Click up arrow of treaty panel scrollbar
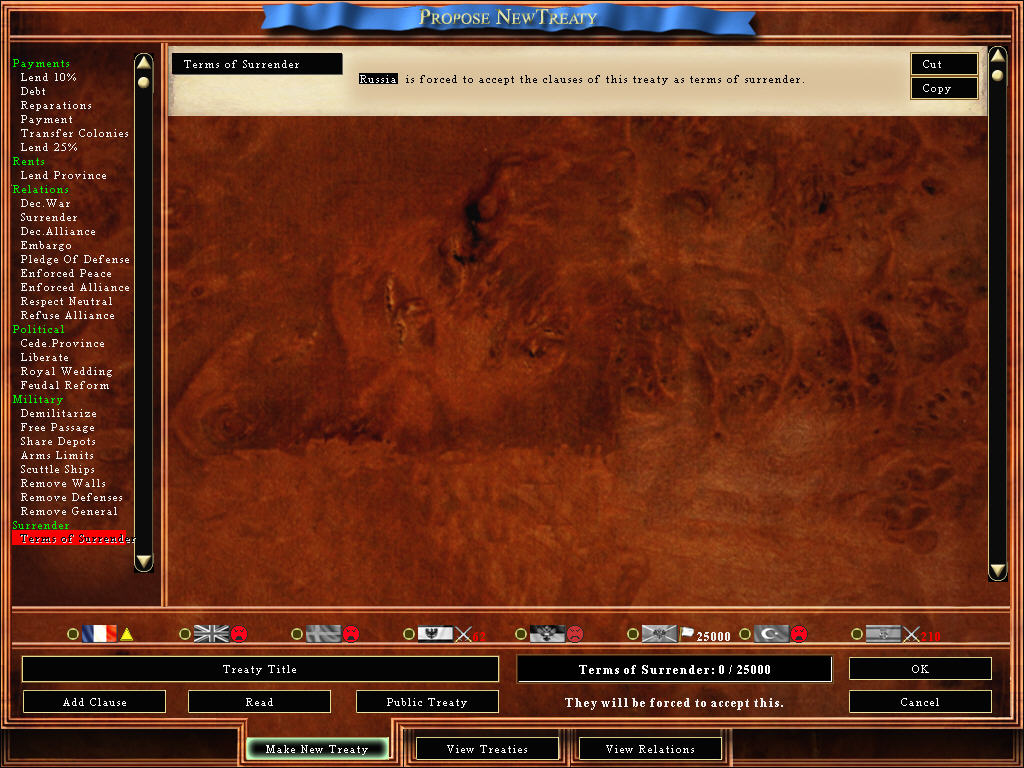The width and height of the screenshot is (1024, 768). [997, 56]
